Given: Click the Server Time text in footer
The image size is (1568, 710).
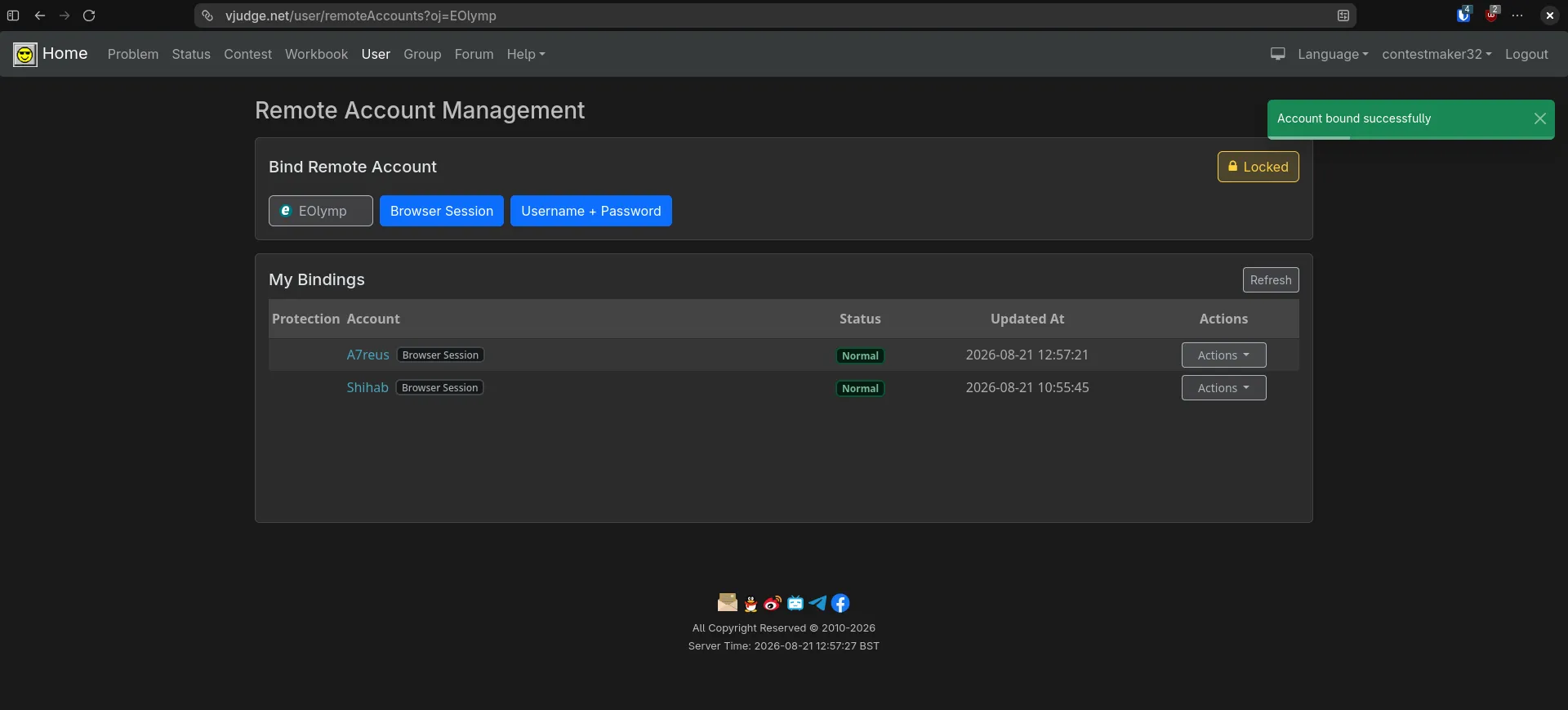Looking at the screenshot, I should pyautogui.click(x=784, y=646).
